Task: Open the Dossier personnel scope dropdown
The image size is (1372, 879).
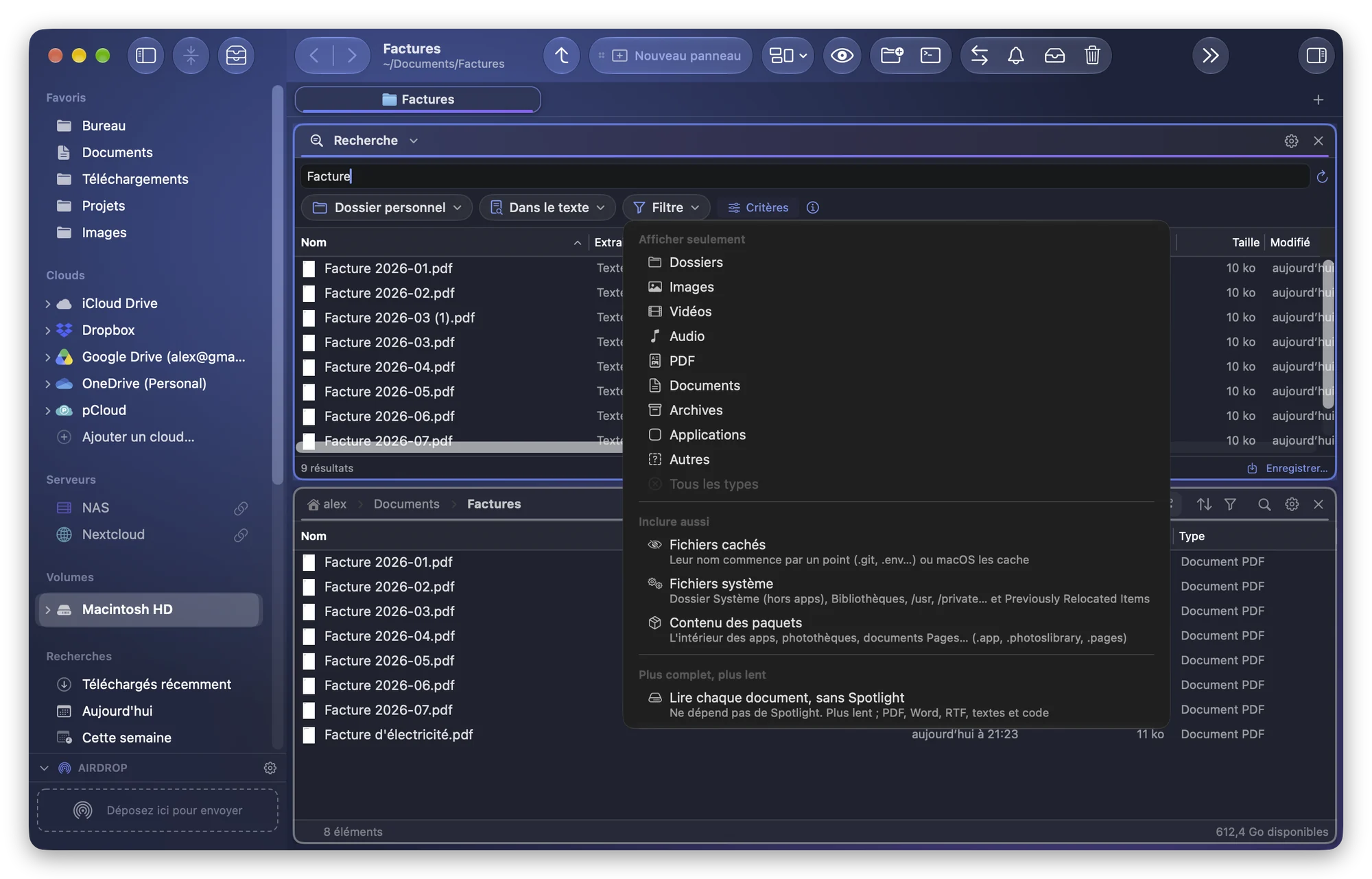Action: coord(387,207)
